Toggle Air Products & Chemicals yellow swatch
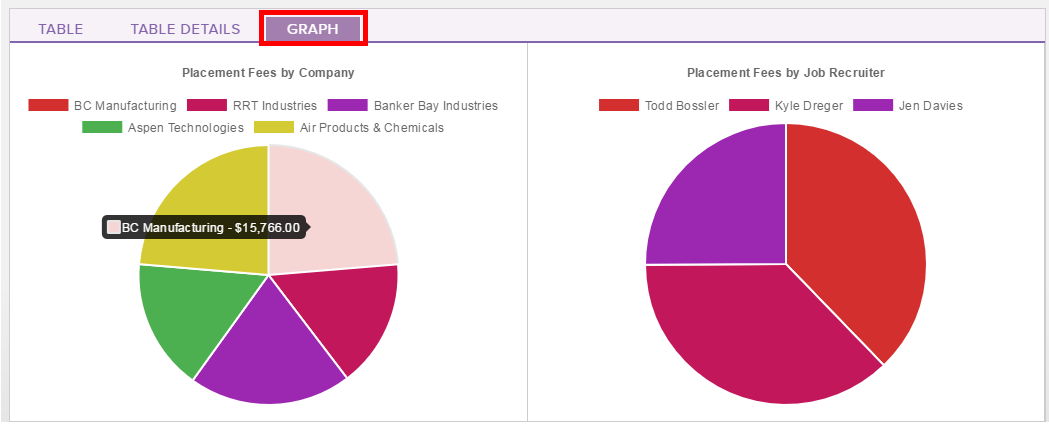 tap(274, 127)
